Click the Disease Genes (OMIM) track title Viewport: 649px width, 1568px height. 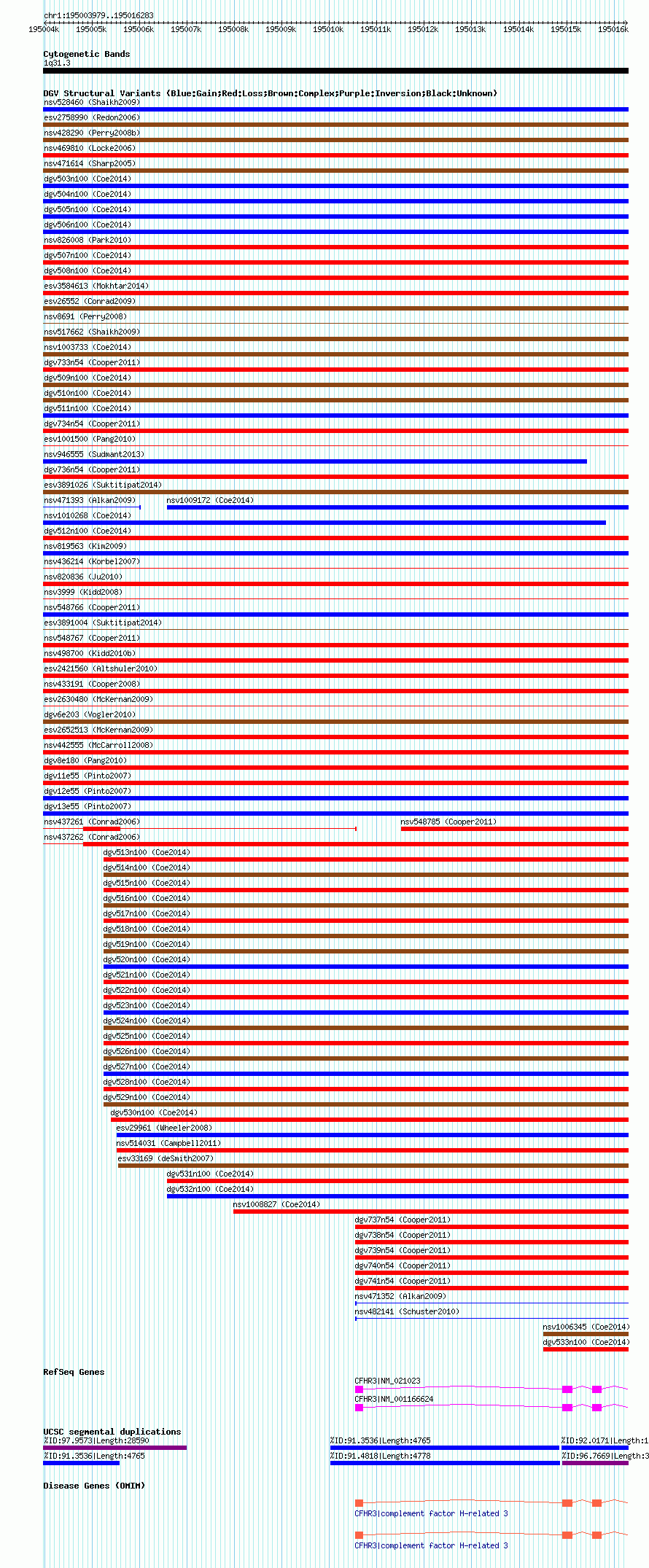pos(93,1486)
